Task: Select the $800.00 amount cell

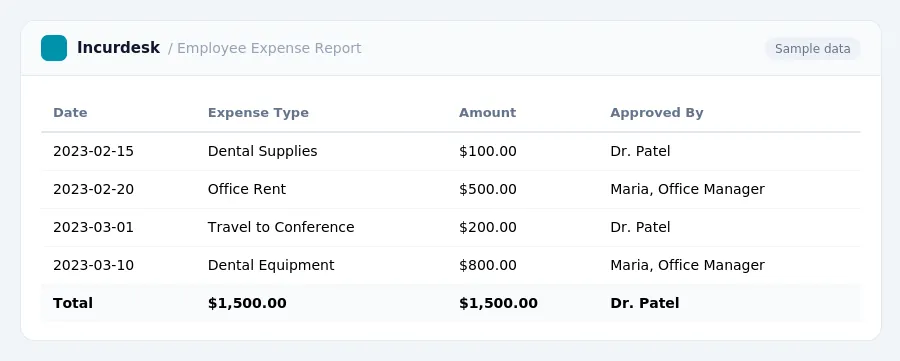Action: pyautogui.click(x=488, y=265)
